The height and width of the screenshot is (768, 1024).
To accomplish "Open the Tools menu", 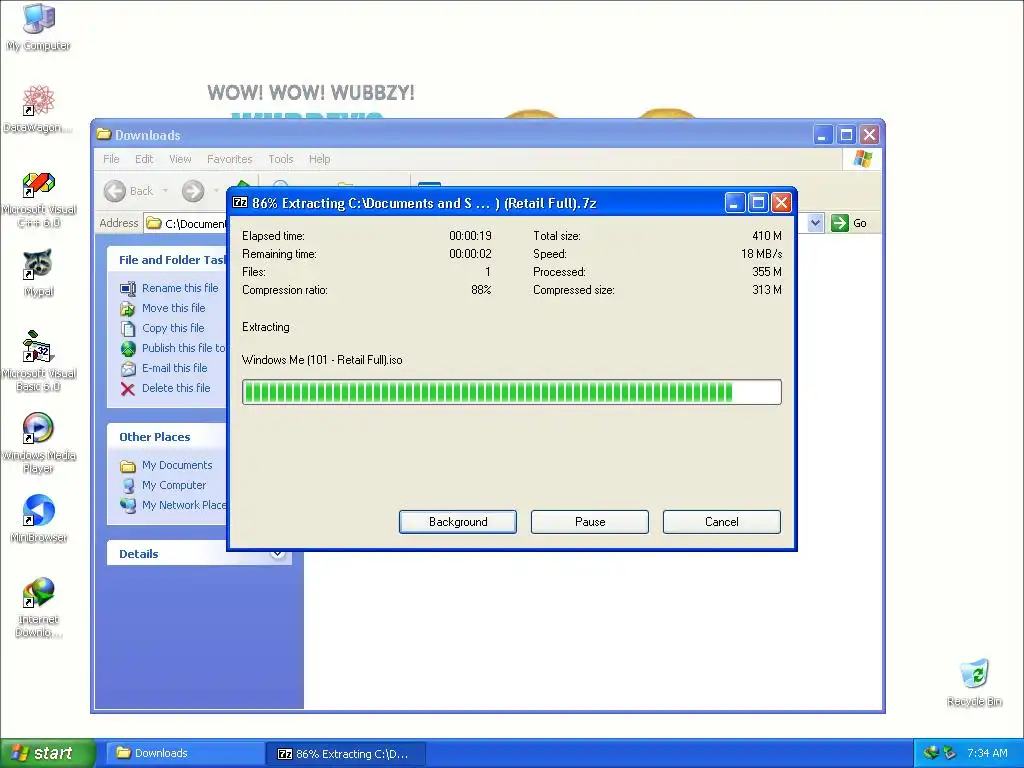I will point(281,159).
